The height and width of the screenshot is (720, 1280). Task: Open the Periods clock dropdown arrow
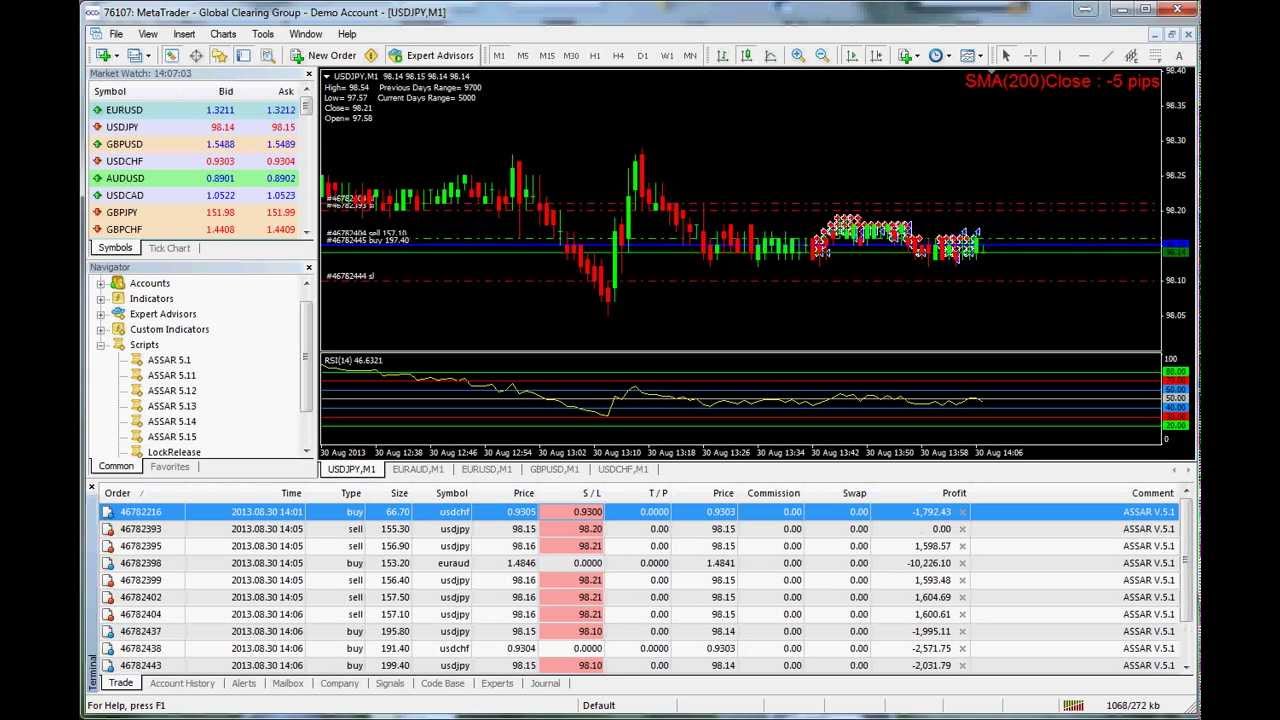click(x=948, y=56)
